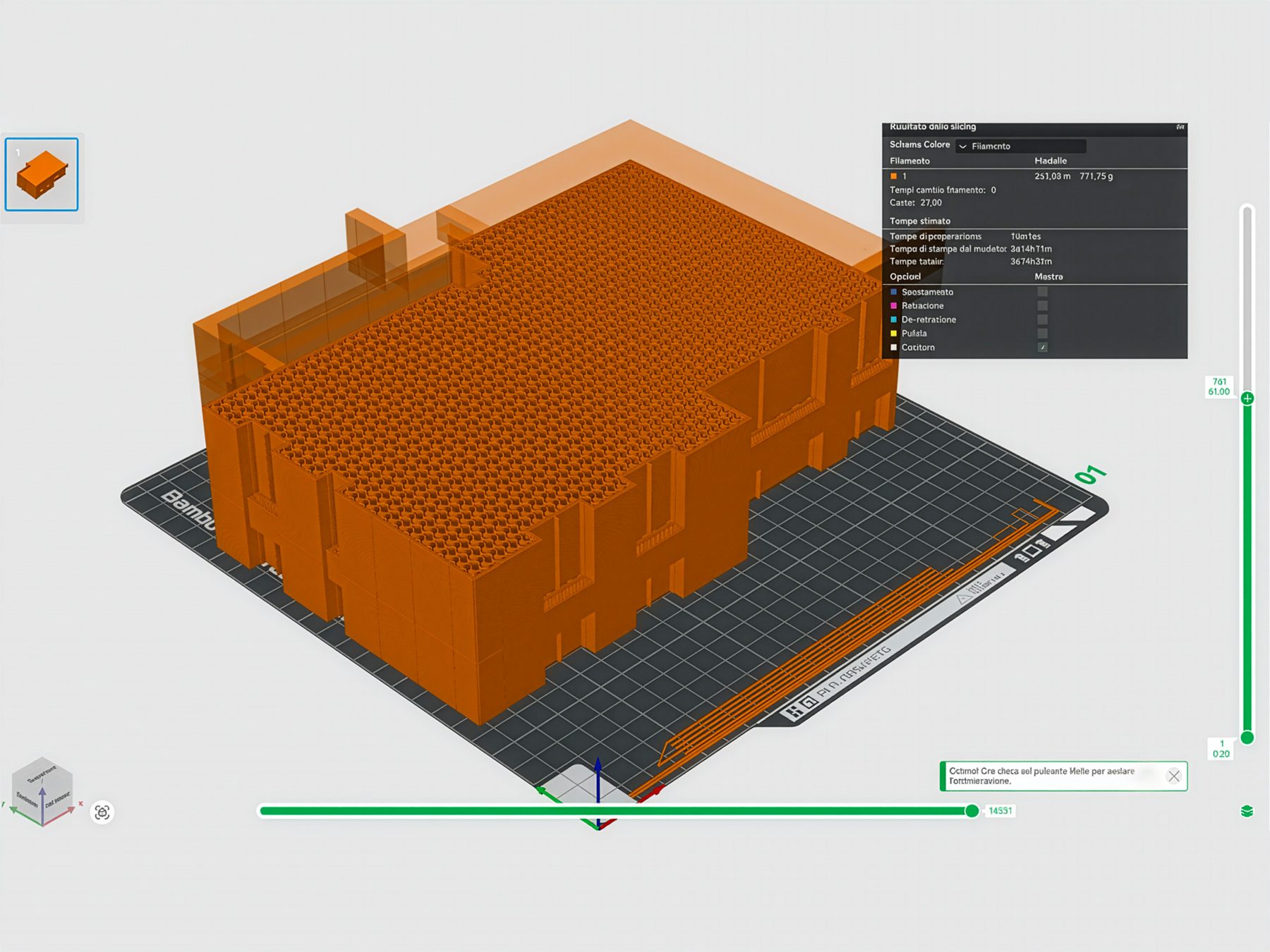Image resolution: width=1270 pixels, height=952 pixels.
Task: Click the Tompe stimato section header
Action: 920,221
